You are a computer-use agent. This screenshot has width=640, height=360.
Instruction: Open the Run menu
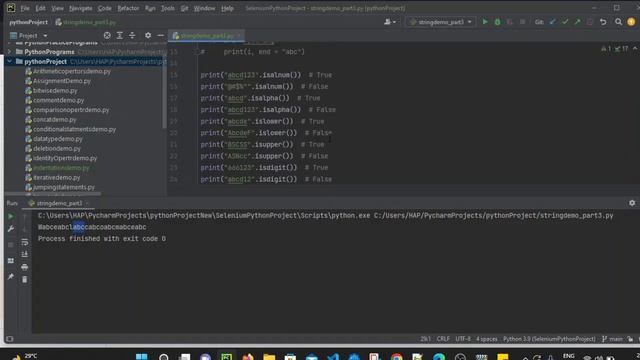[x=150, y=8]
